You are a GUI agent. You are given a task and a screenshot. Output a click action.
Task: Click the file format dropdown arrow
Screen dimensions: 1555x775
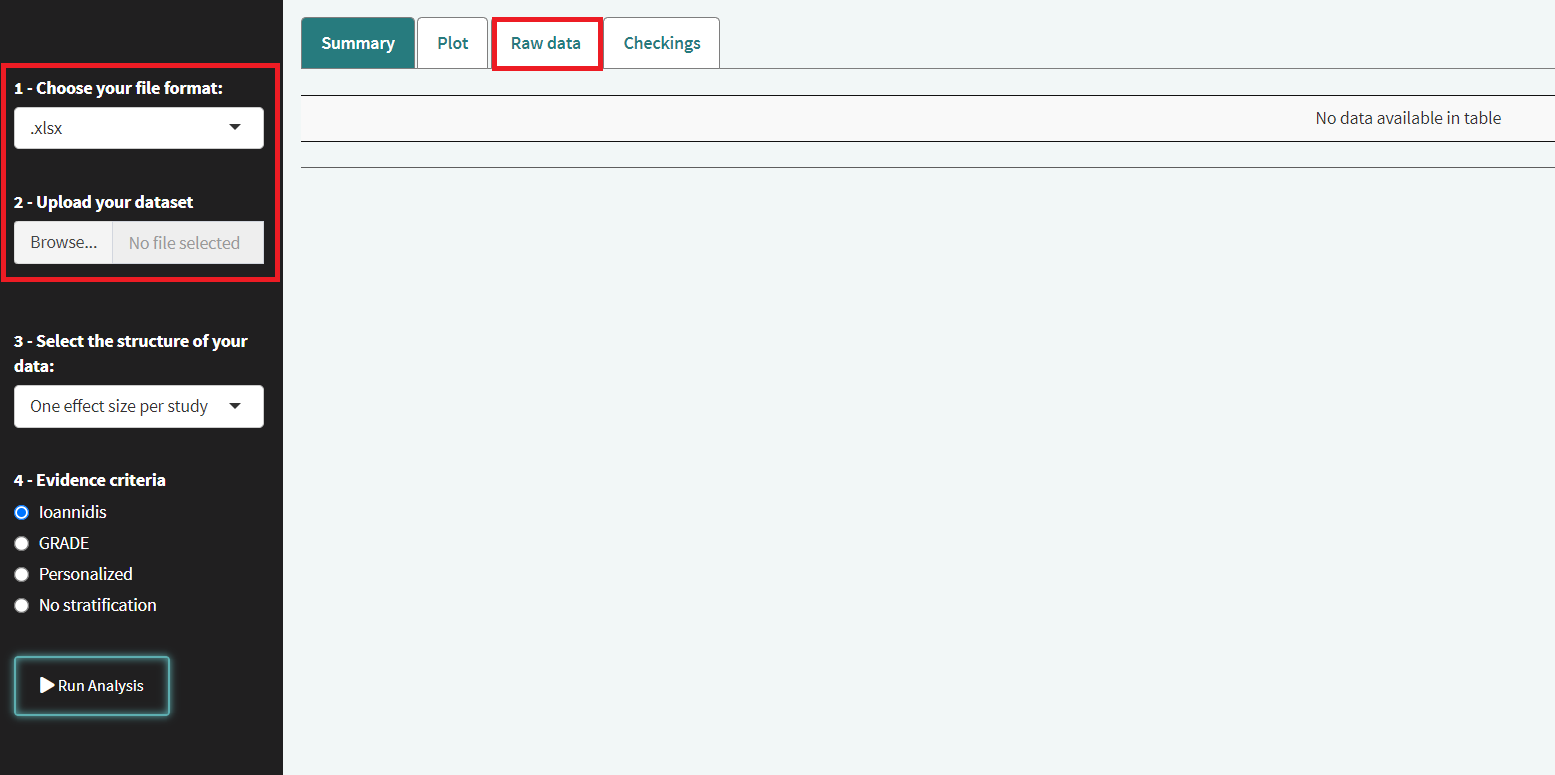[235, 128]
